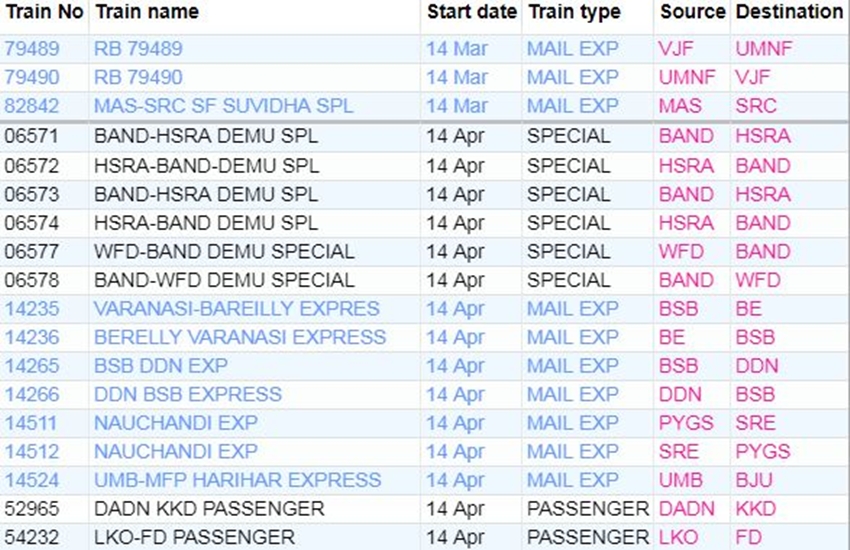Click the SRC destination station code
850x550 pixels.
756,105
